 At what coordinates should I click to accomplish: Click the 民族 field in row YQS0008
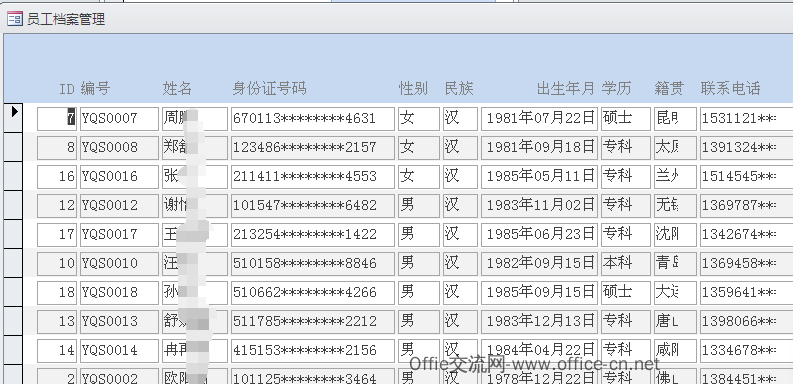pos(460,148)
